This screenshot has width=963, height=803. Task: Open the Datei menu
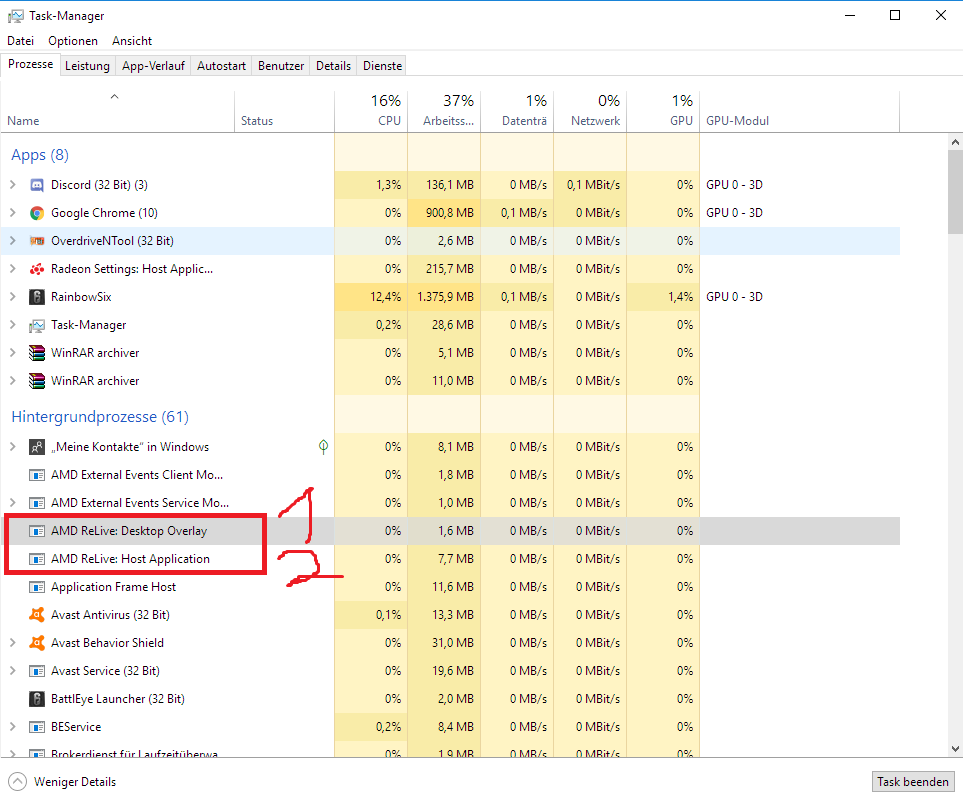point(20,41)
